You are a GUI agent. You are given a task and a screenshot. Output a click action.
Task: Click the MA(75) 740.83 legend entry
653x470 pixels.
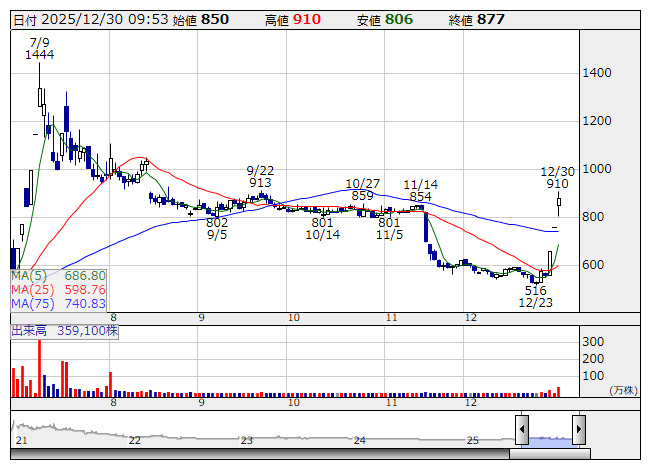pos(58,304)
